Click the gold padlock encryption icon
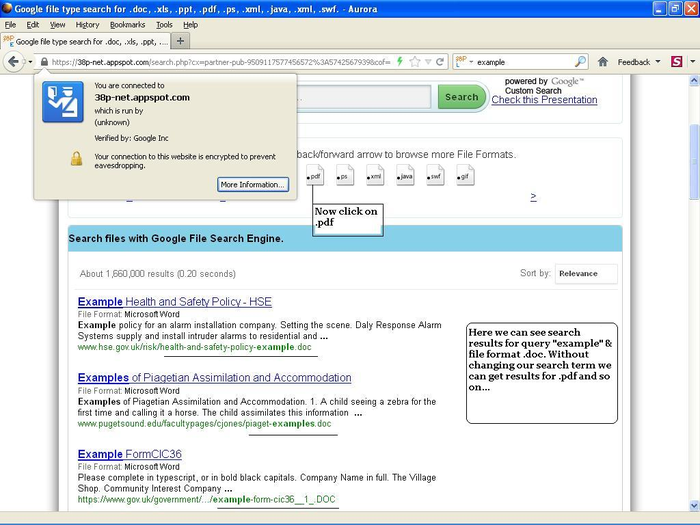700x525 pixels. 76,158
